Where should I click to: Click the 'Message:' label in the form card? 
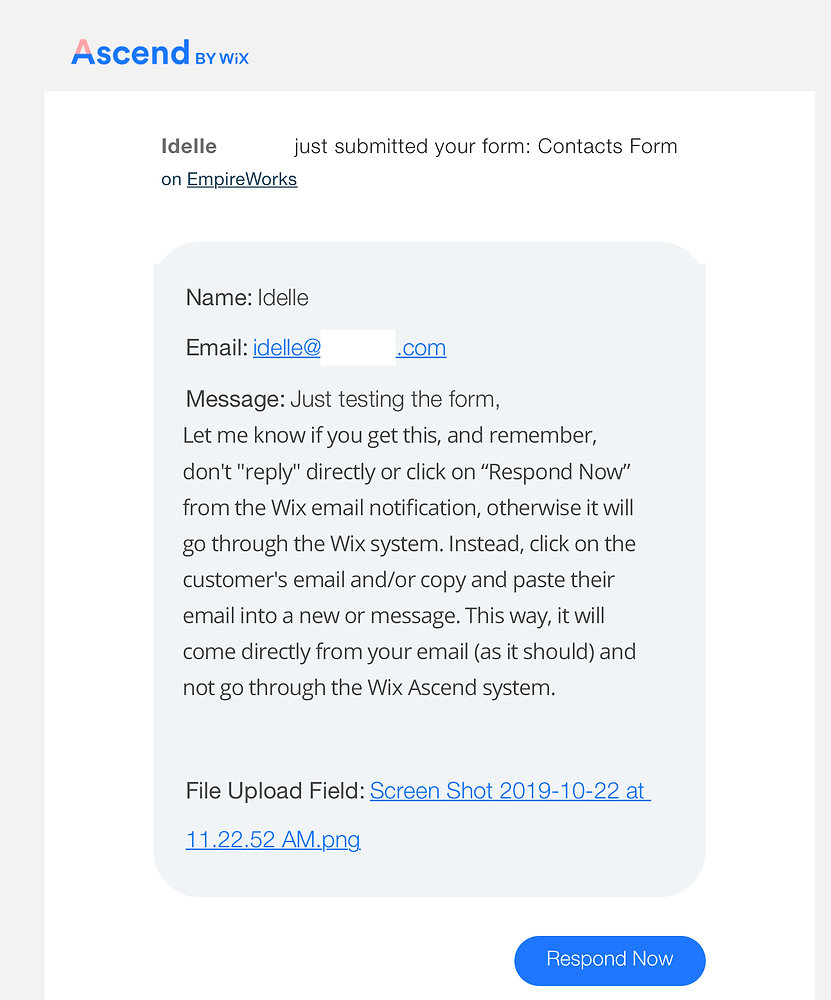234,398
